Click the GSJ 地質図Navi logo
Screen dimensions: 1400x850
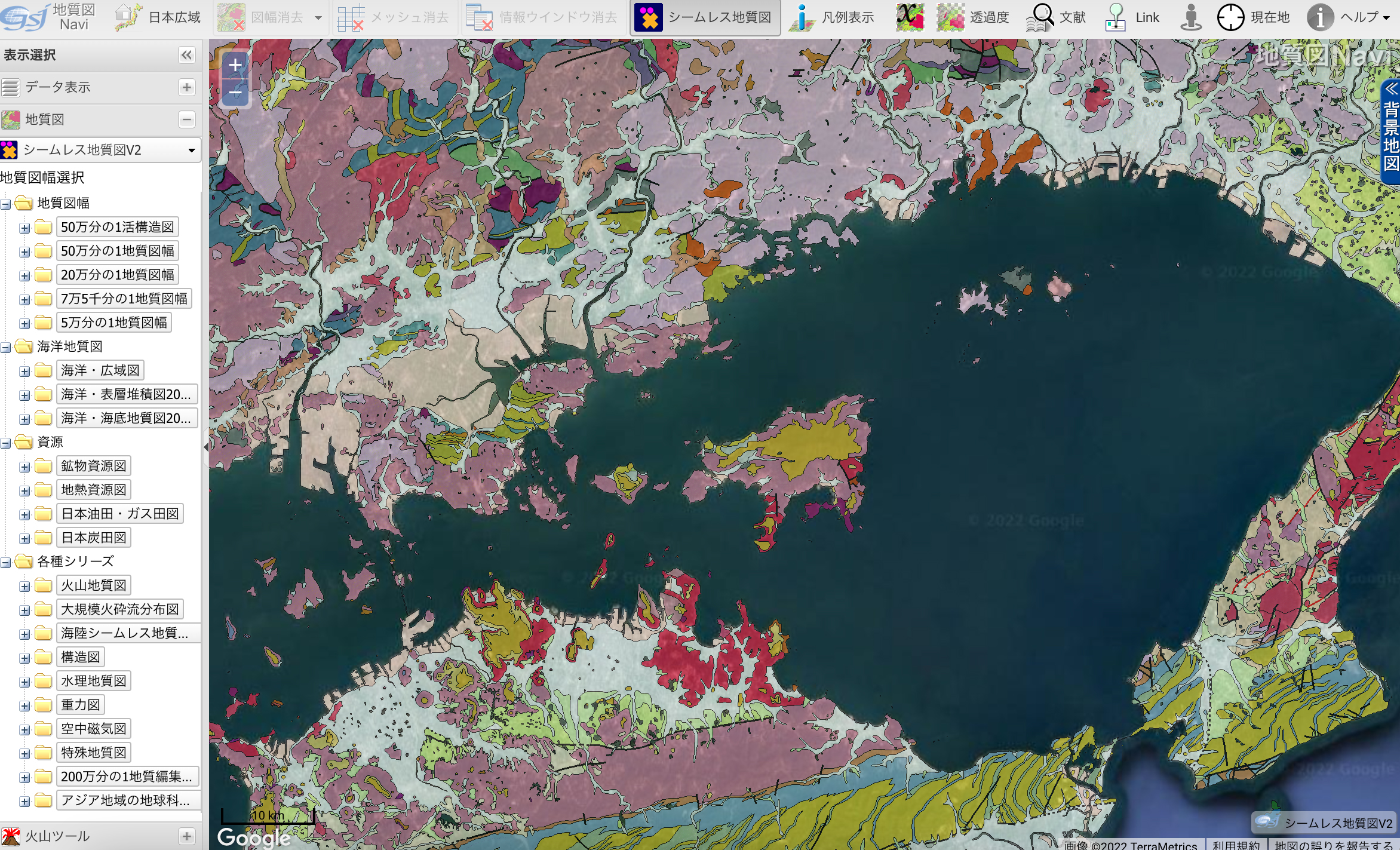(48, 17)
